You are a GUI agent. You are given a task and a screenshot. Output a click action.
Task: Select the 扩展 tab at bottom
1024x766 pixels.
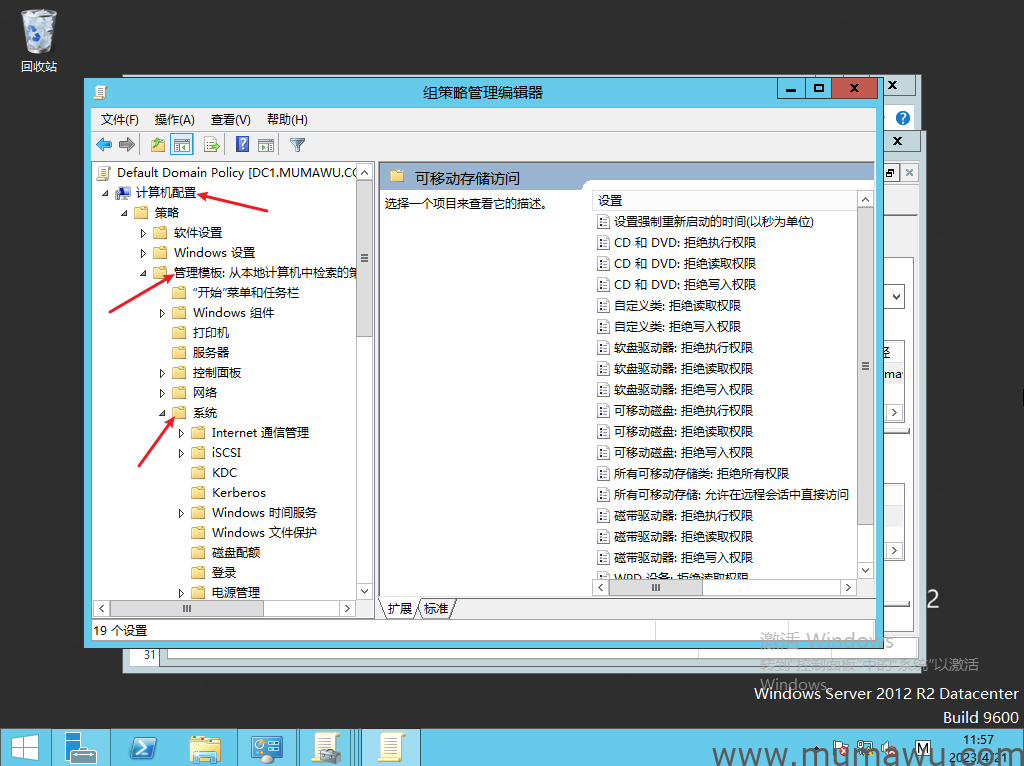tap(400, 608)
